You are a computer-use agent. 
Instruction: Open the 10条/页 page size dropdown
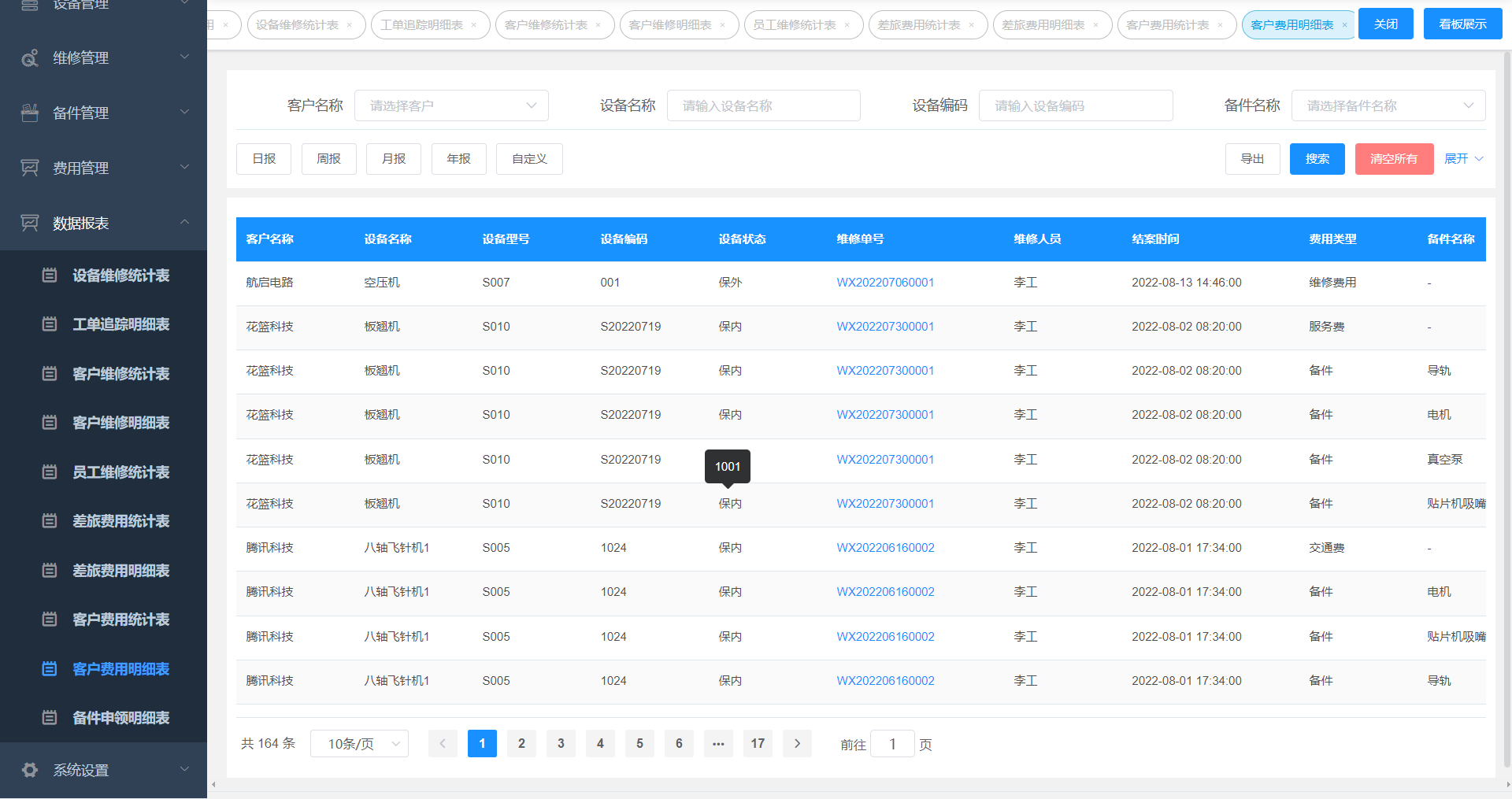click(x=359, y=744)
